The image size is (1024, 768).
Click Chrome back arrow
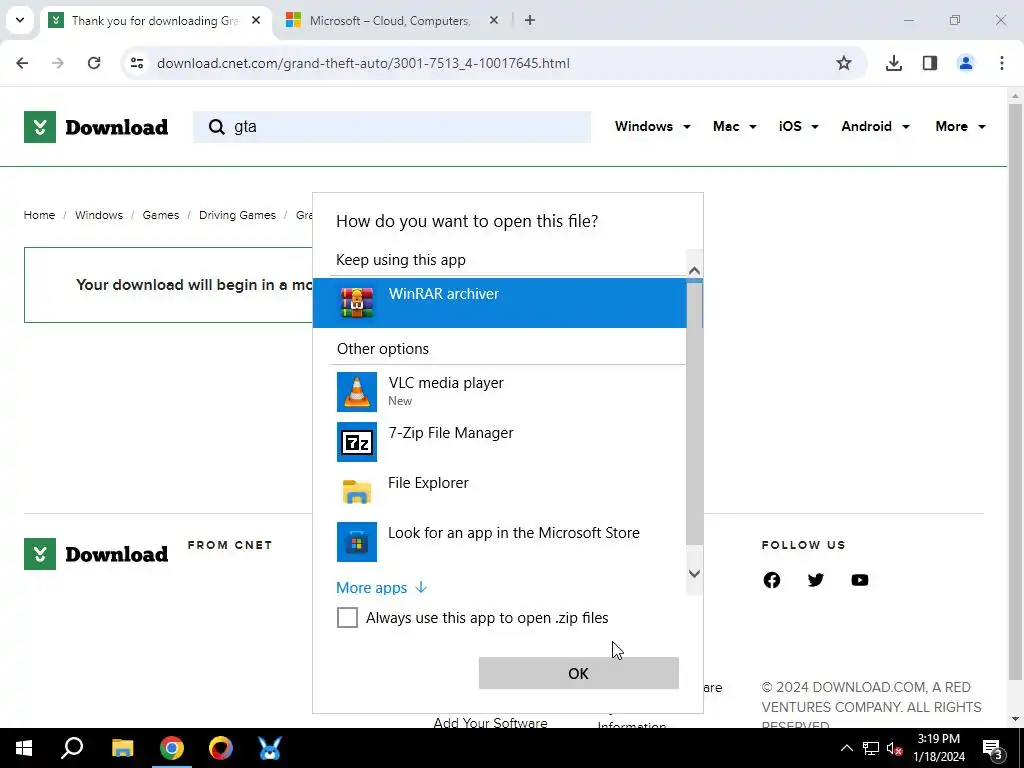click(x=22, y=63)
